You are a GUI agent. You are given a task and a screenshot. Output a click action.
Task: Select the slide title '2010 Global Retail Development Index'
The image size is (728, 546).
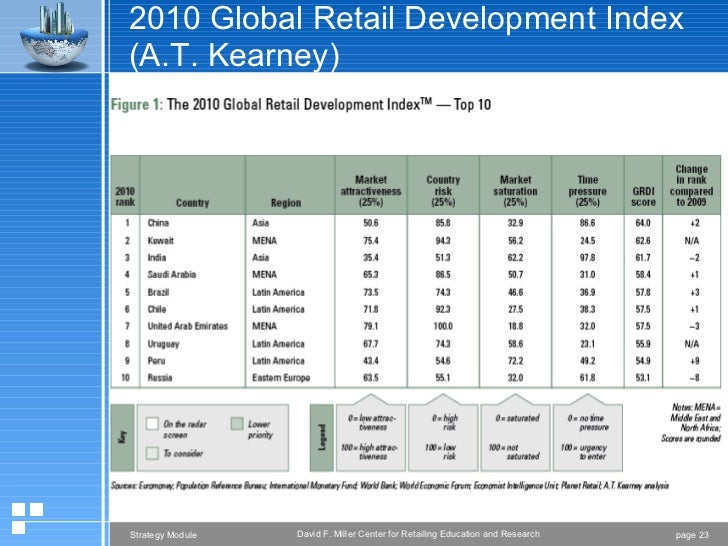pos(406,19)
